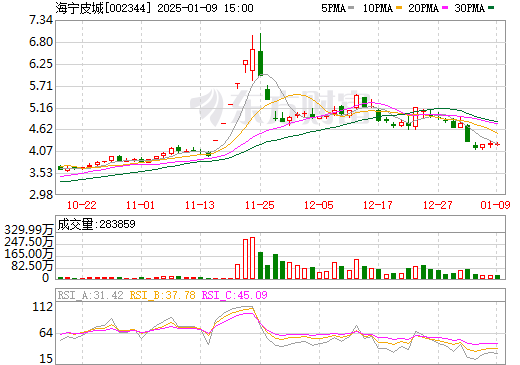This screenshot has width=520, height=365.
Task: Select the 12-05 date label
Action: [319, 205]
